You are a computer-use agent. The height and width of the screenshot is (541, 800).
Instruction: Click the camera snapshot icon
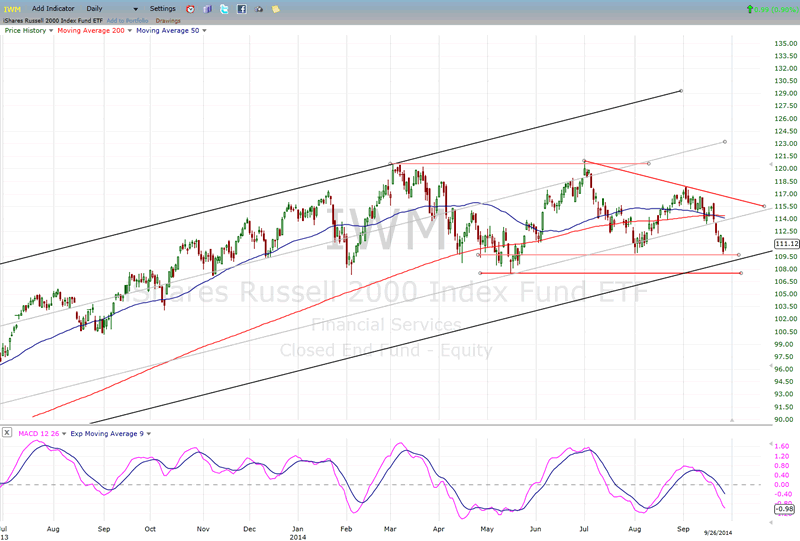click(259, 9)
